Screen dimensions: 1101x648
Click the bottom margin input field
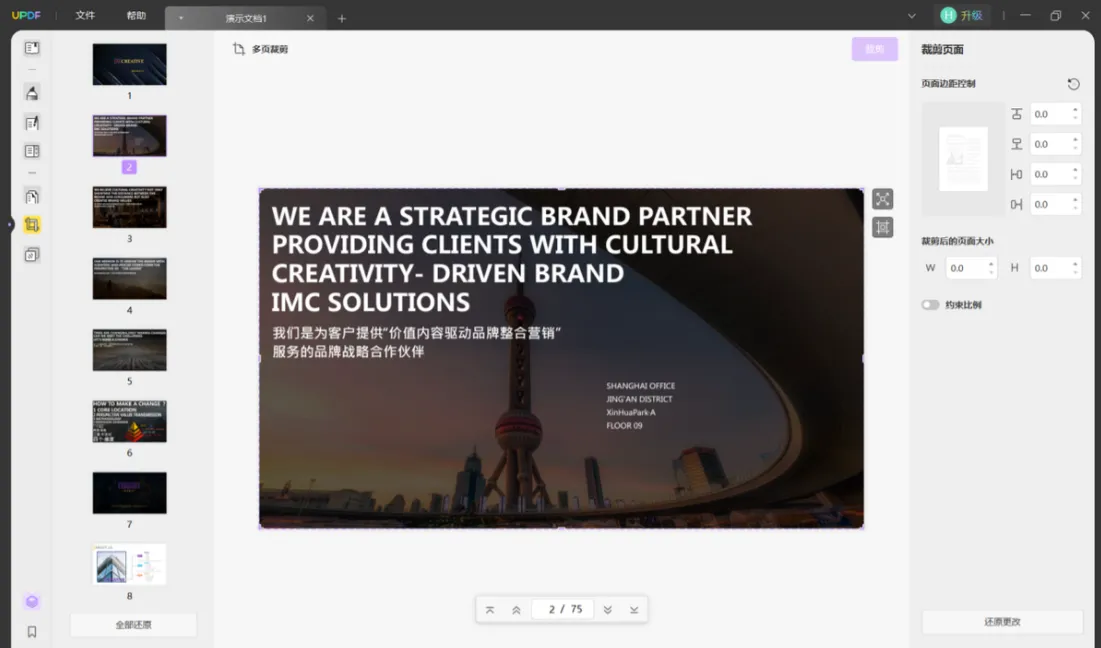point(1055,144)
